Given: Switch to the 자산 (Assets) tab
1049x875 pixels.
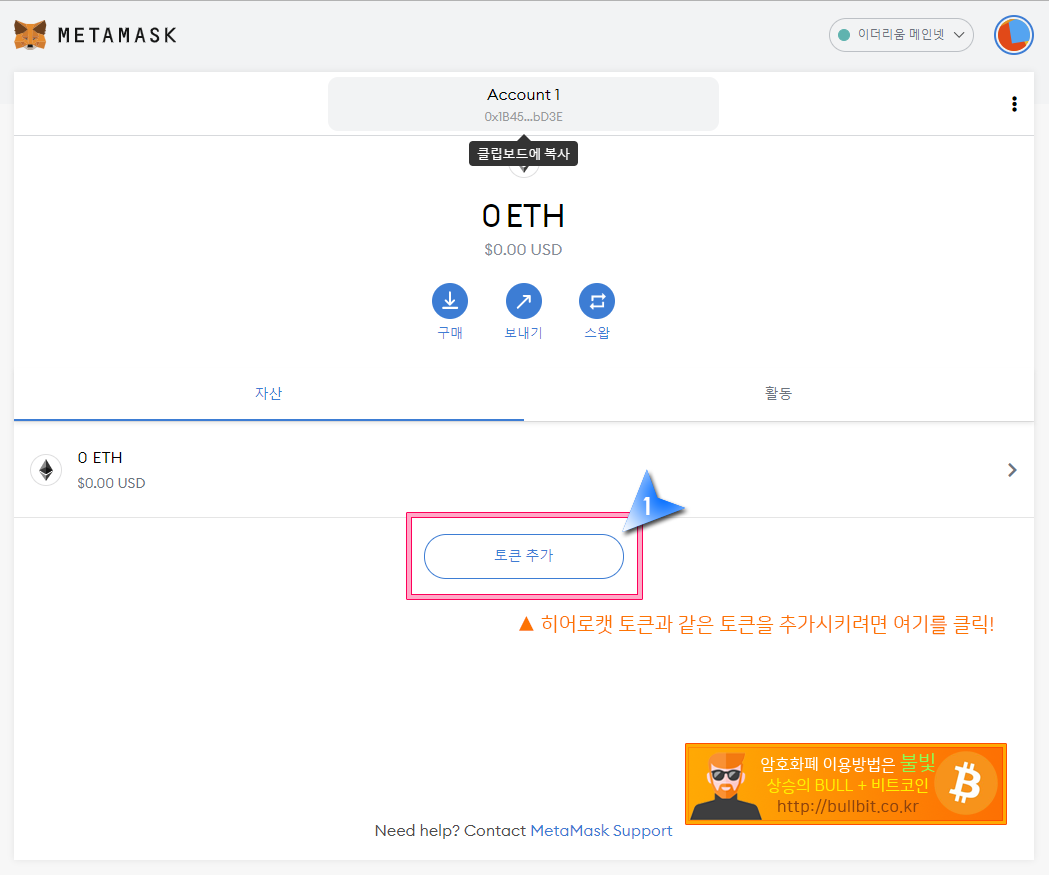Looking at the screenshot, I should pyautogui.click(x=268, y=393).
